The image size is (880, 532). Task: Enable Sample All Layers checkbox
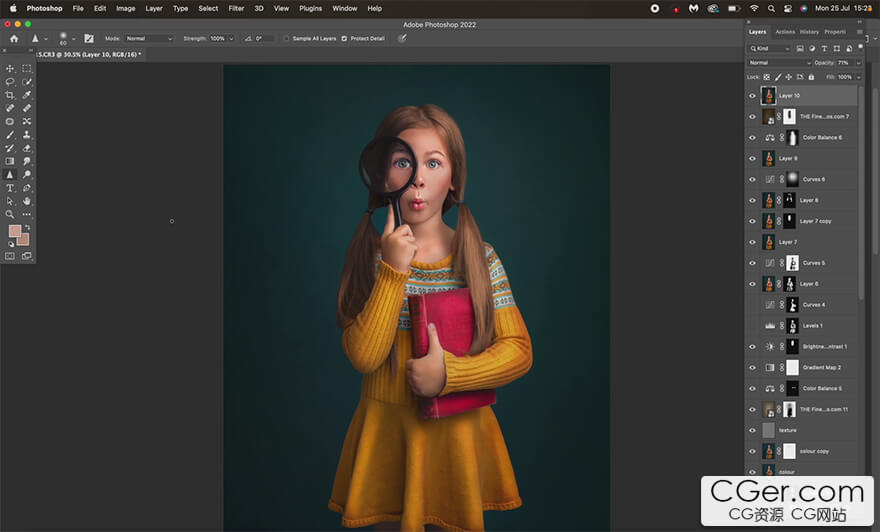pyautogui.click(x=286, y=39)
